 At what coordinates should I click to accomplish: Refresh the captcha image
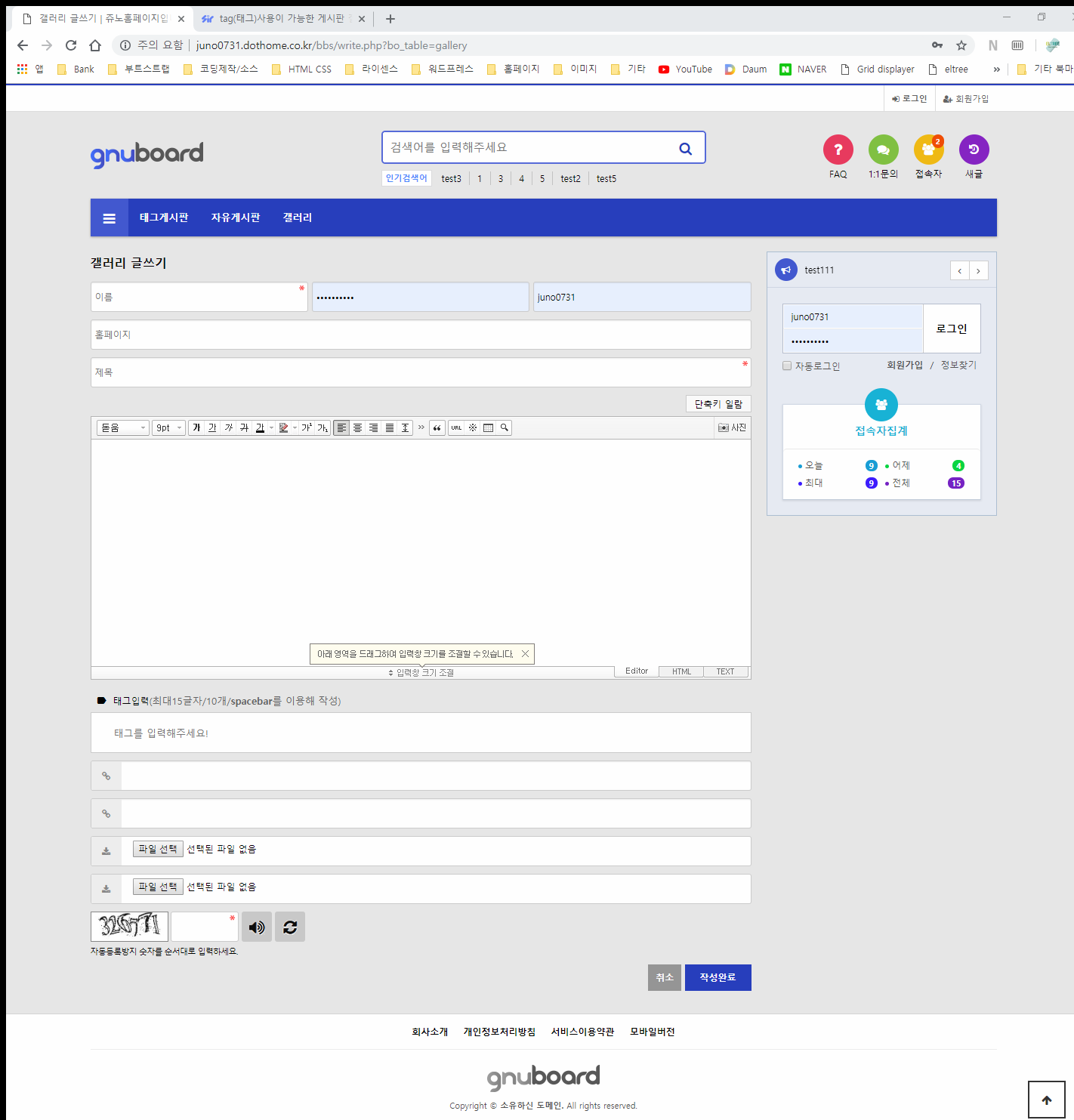[290, 927]
